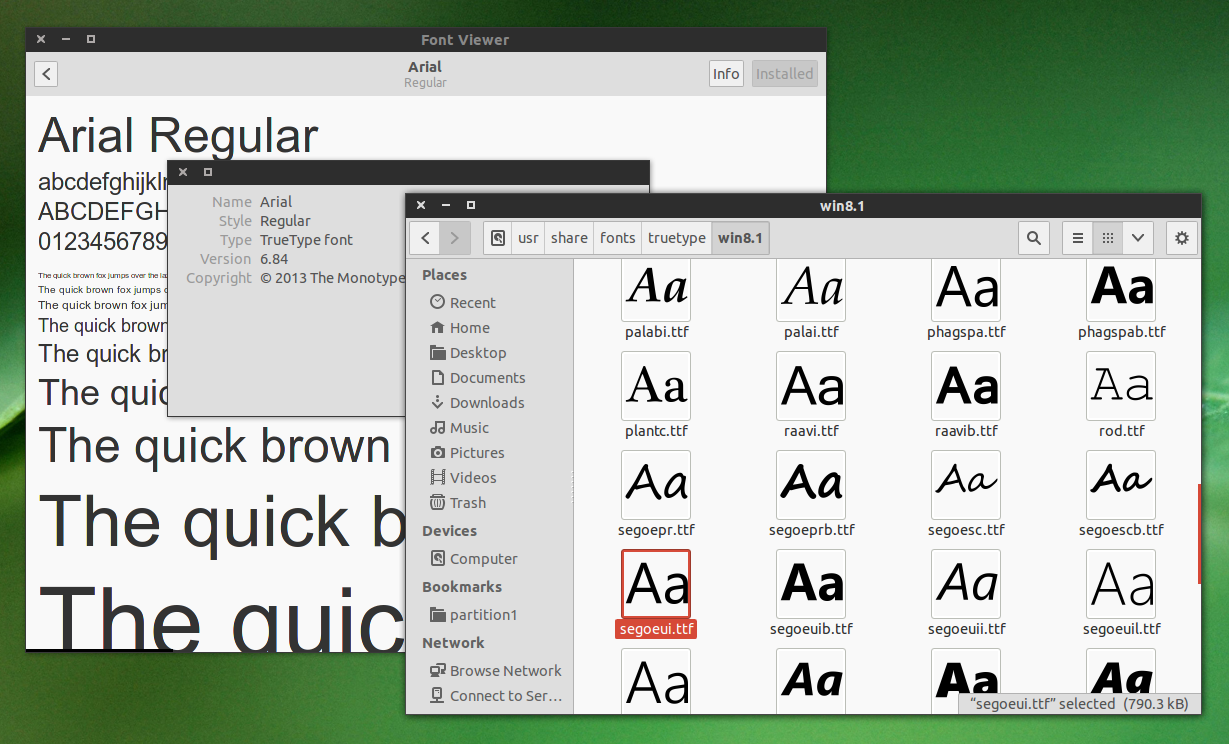
Task: Select Browse Network in sidebar
Action: [496, 670]
